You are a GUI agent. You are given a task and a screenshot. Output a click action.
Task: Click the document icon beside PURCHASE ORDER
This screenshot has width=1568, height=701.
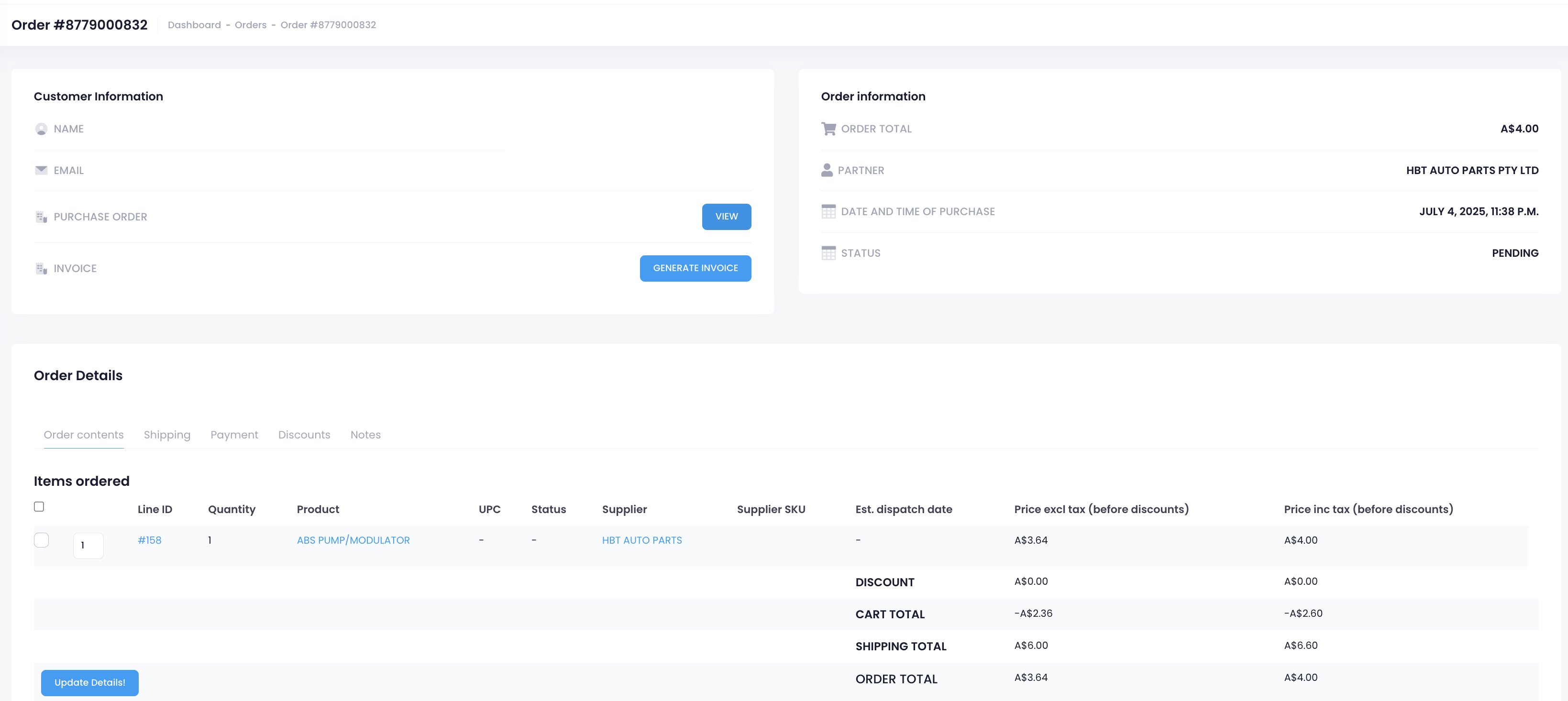(x=41, y=217)
